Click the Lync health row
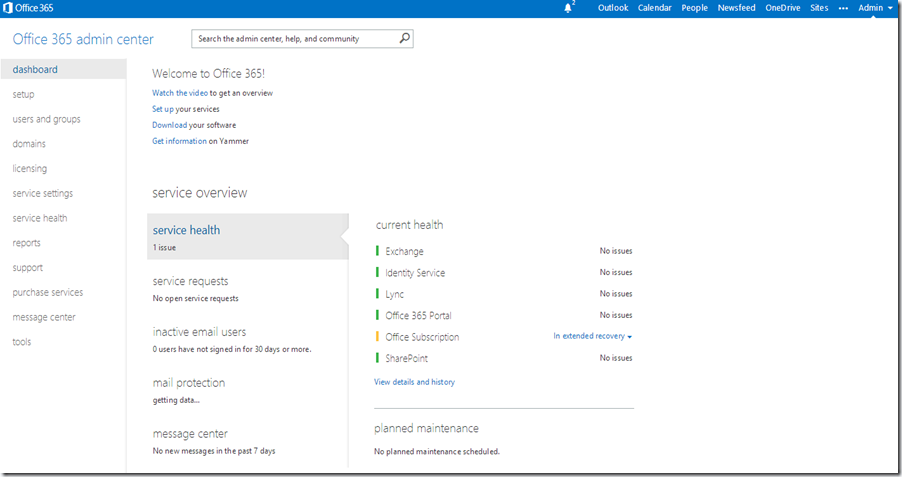 point(504,293)
